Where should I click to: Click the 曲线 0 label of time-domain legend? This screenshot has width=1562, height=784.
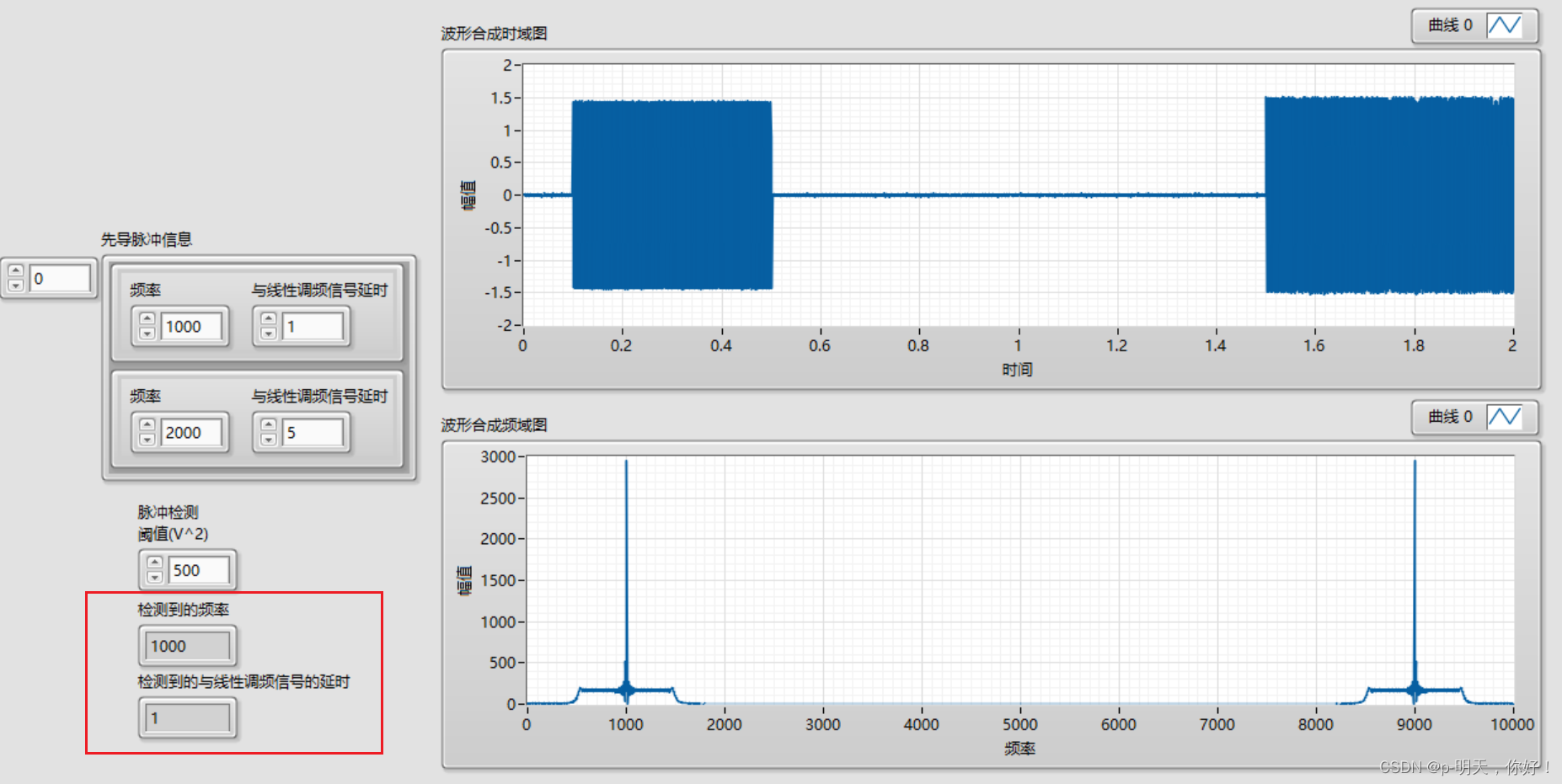(x=1450, y=25)
